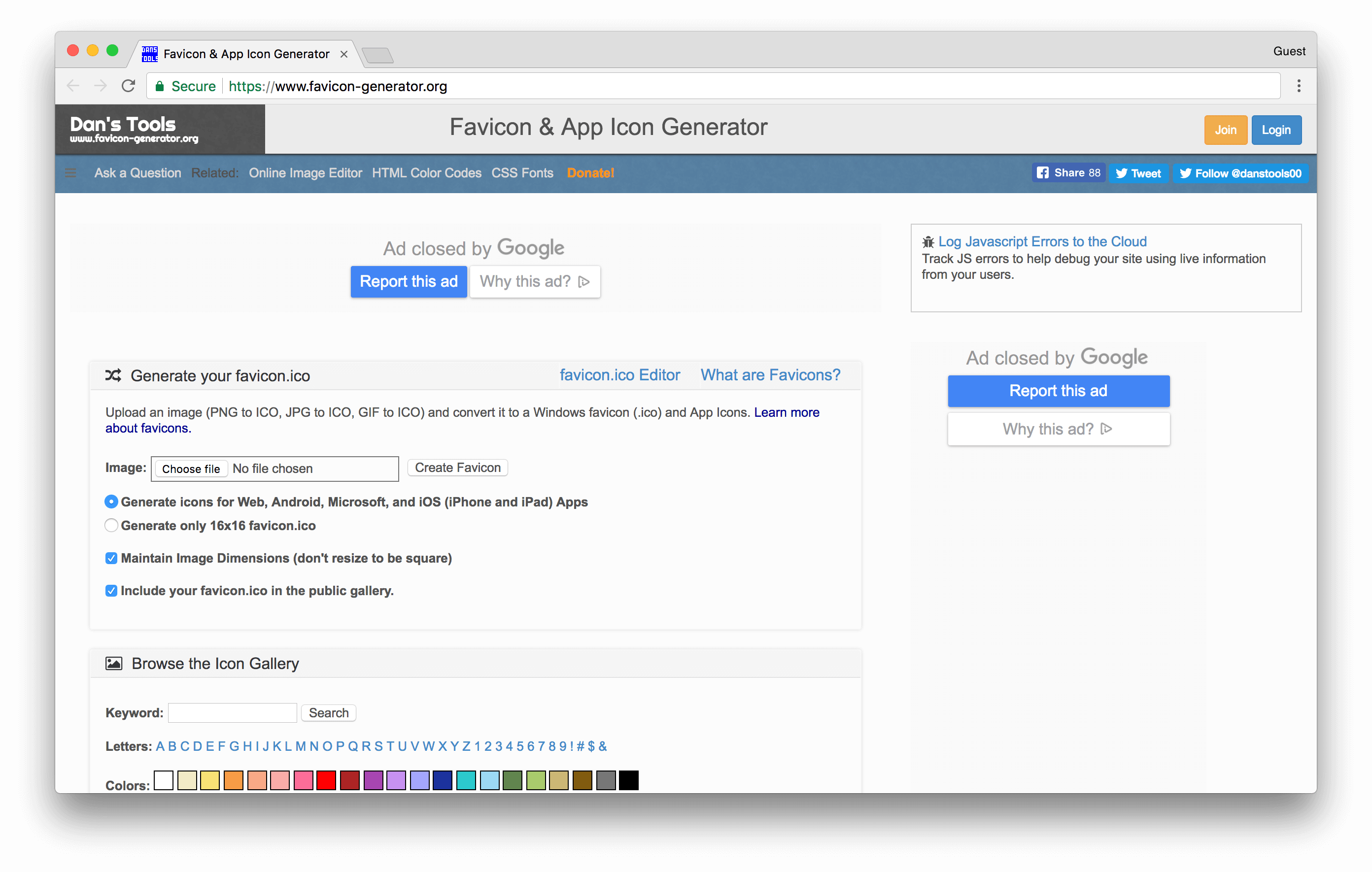
Task: Uncheck Maintain Image Dimensions checkbox
Action: point(112,558)
